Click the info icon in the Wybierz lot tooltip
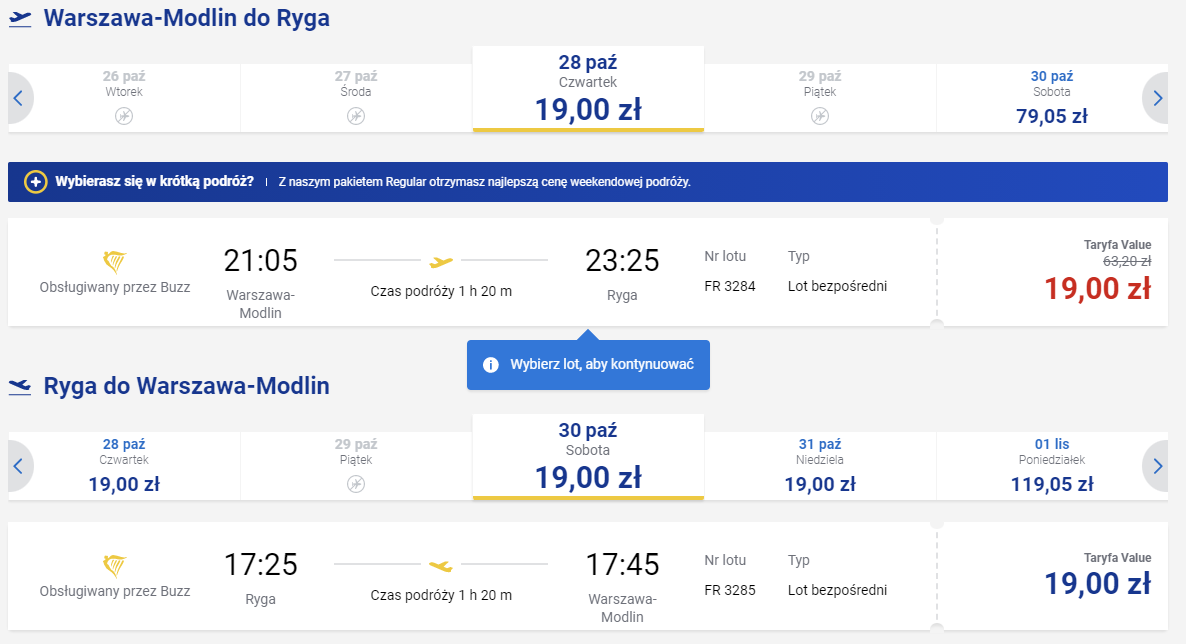1186x644 pixels. pyautogui.click(x=491, y=365)
